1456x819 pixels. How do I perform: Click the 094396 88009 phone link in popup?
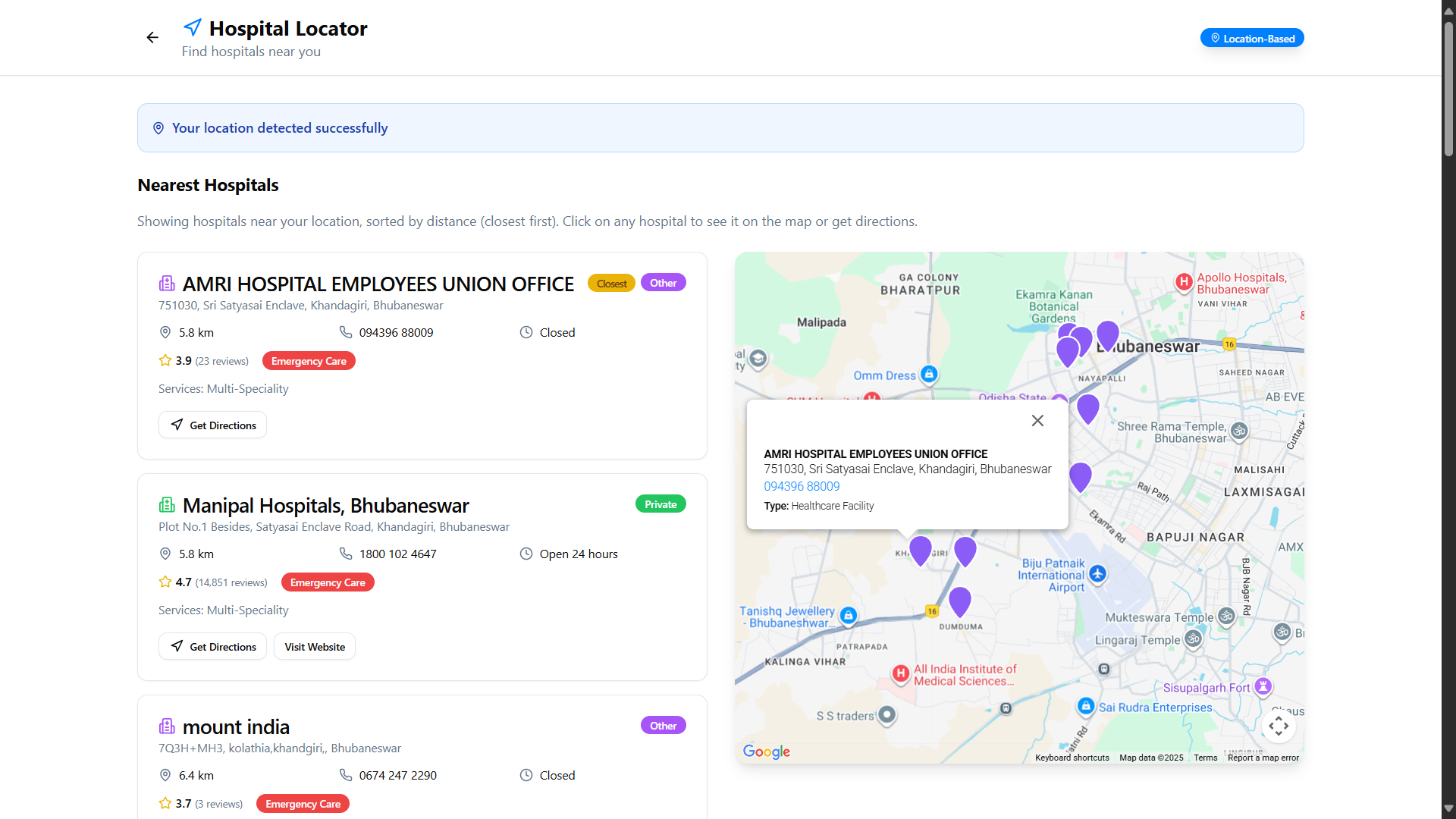click(802, 486)
